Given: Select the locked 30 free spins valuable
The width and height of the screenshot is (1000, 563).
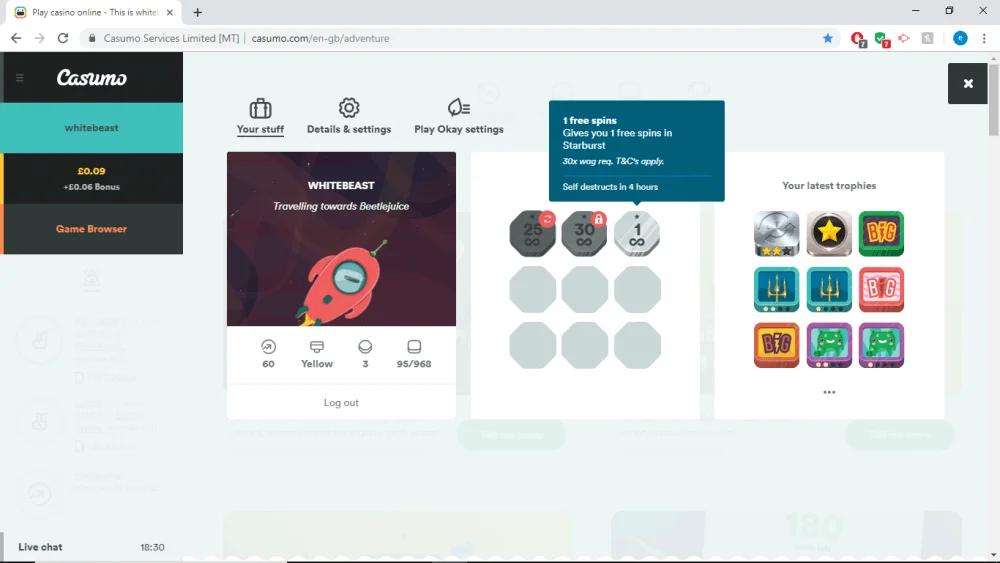Looking at the screenshot, I should [x=584, y=233].
